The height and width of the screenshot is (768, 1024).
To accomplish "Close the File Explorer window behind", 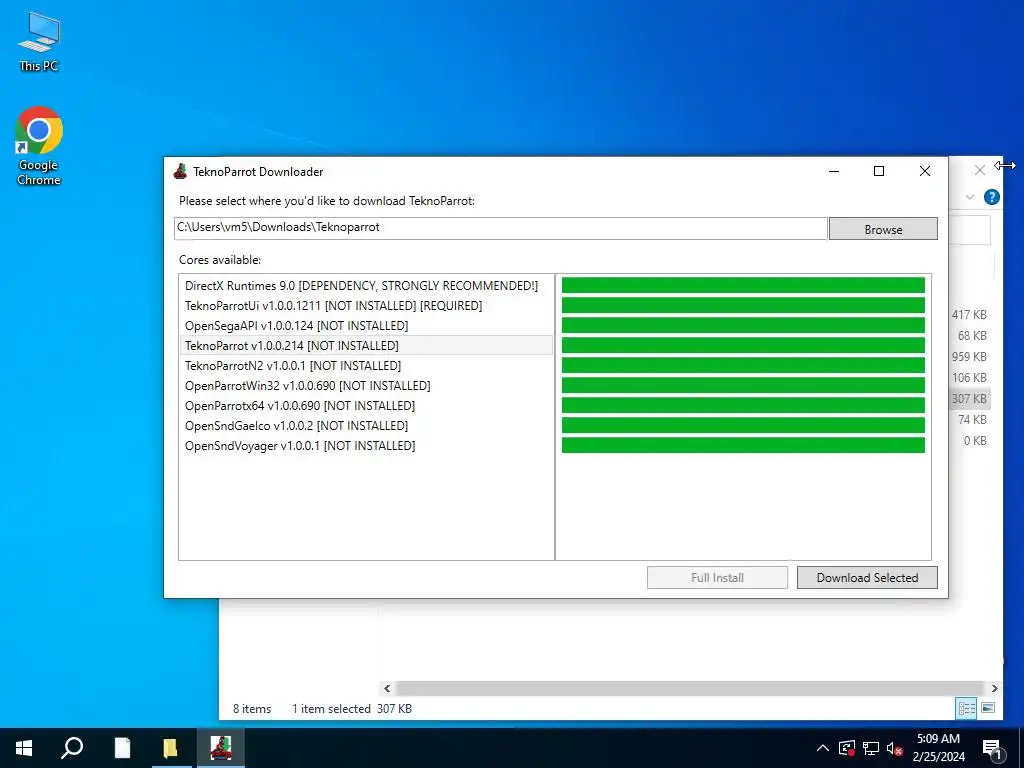I will click(x=980, y=170).
